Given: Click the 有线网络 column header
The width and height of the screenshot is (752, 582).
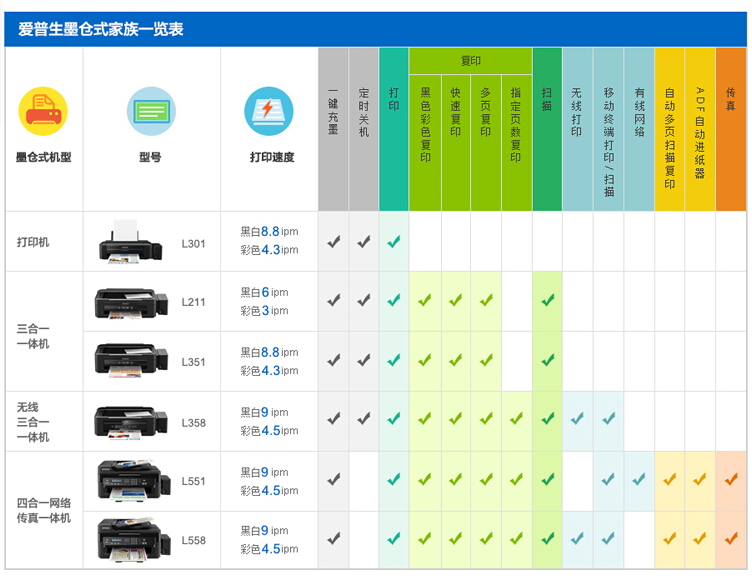Looking at the screenshot, I should (x=639, y=129).
